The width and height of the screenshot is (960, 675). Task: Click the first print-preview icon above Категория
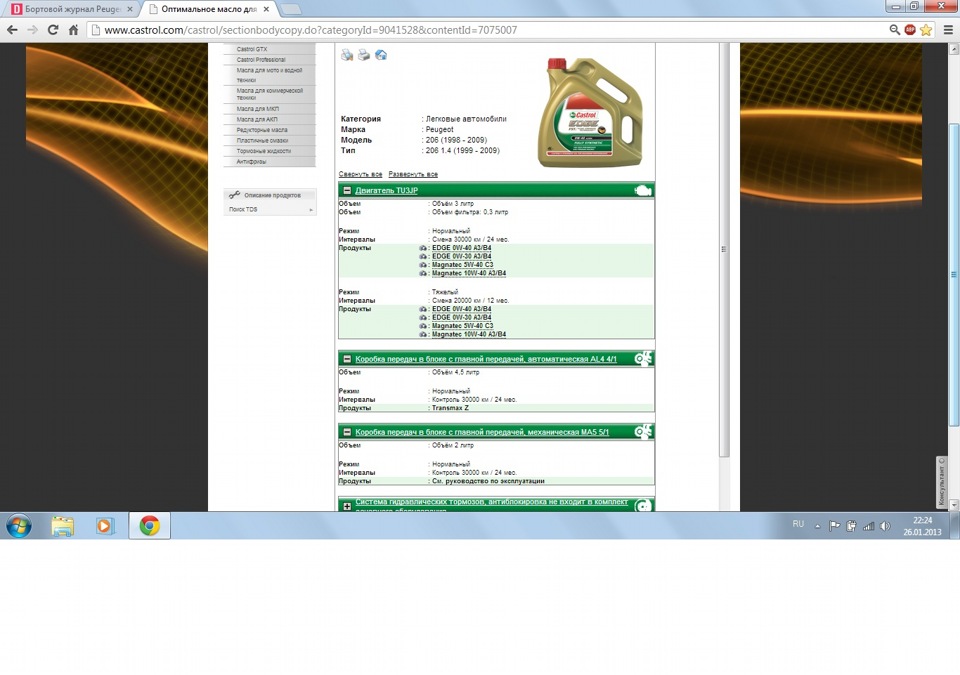347,55
